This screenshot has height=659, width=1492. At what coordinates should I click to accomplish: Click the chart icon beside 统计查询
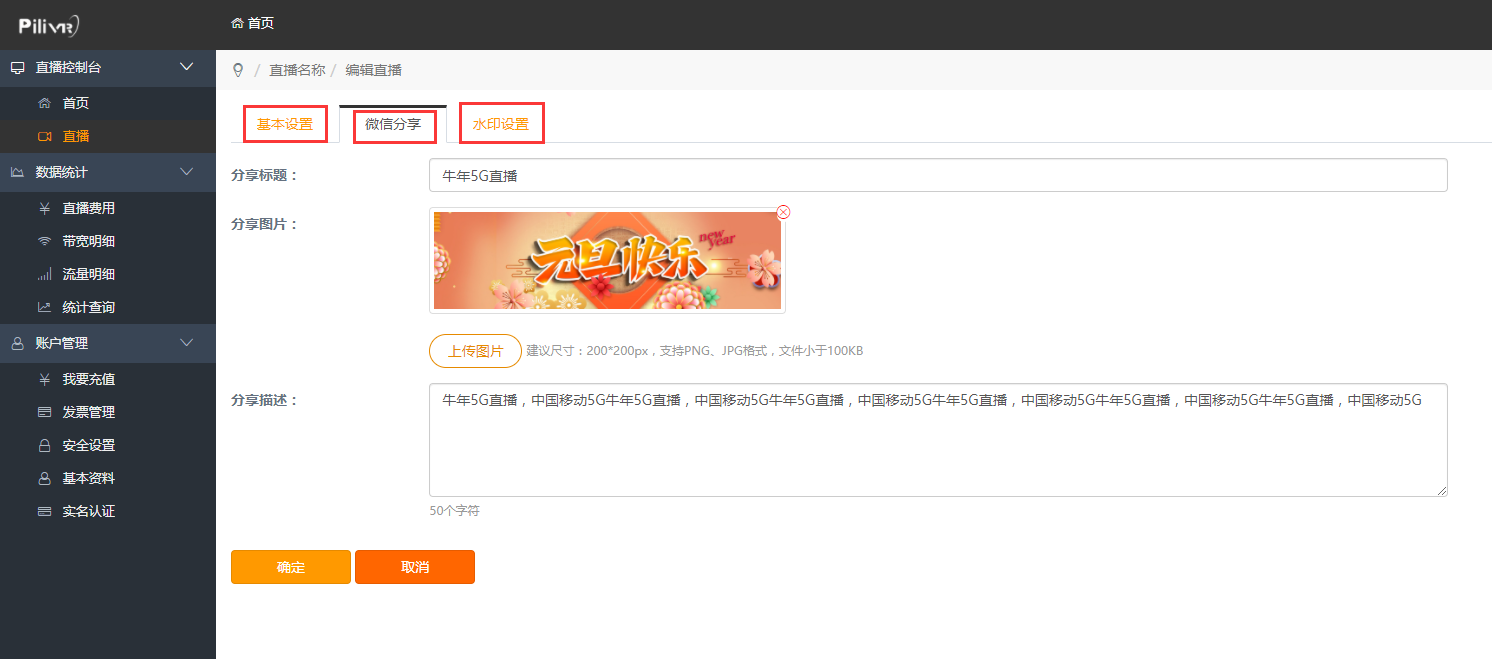(44, 307)
